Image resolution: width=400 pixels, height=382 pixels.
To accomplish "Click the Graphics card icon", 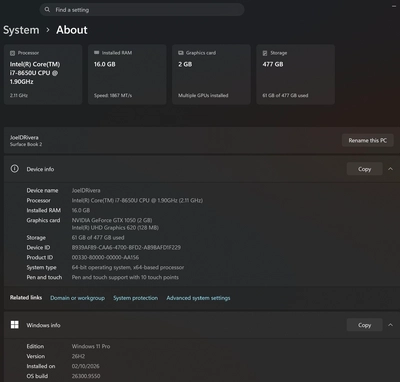I will (x=181, y=53).
